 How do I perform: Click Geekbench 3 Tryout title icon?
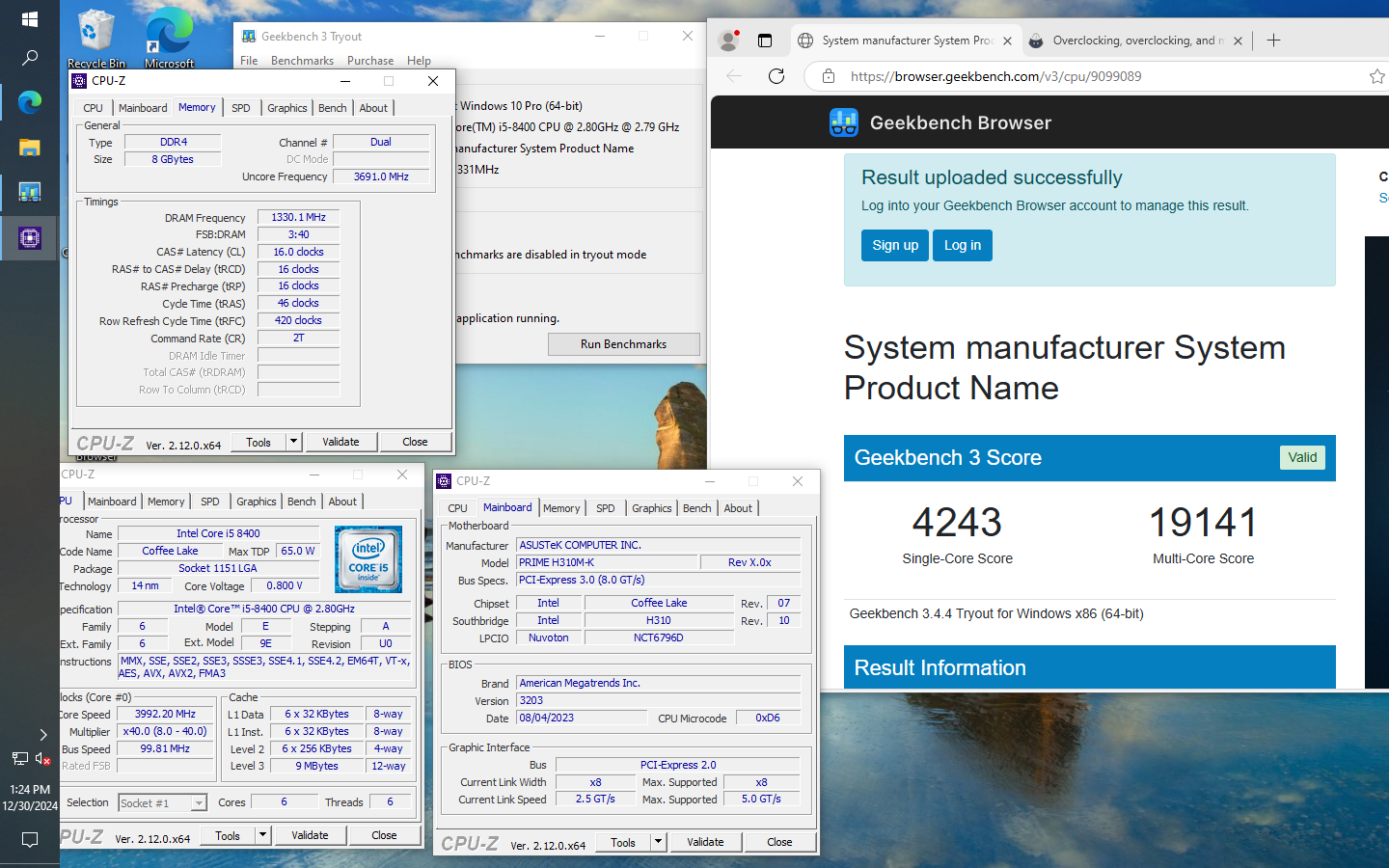coord(249,37)
